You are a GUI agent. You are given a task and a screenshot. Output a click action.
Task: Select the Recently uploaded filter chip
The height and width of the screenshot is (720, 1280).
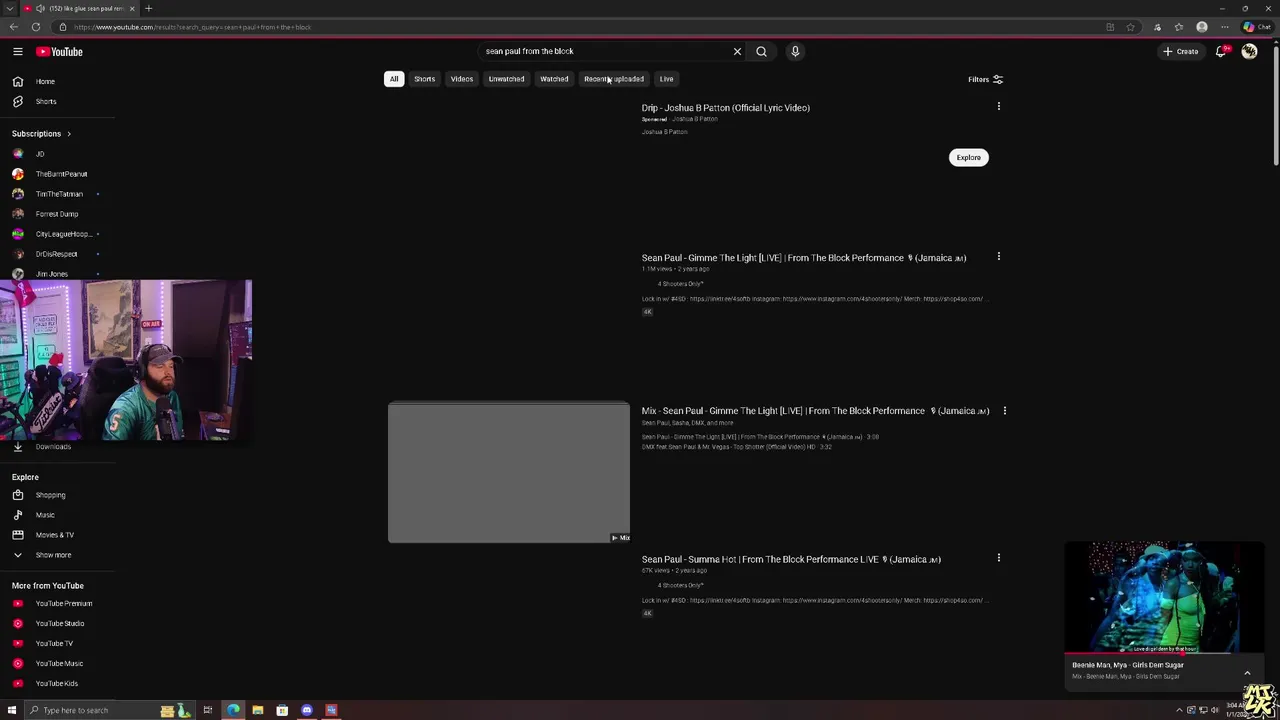[614, 79]
